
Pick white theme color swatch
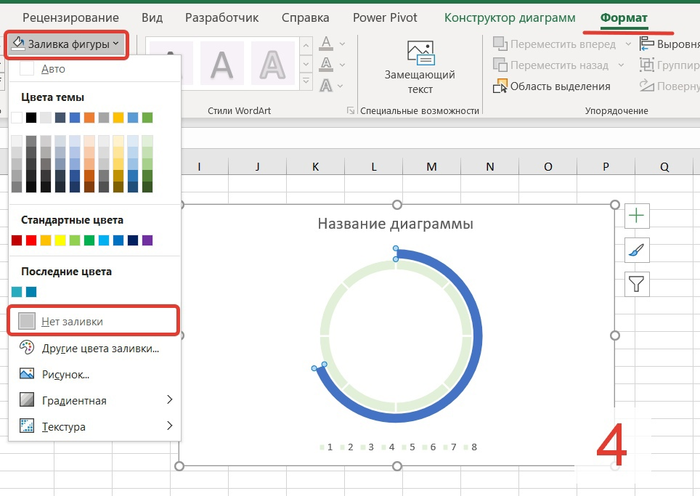(17, 118)
